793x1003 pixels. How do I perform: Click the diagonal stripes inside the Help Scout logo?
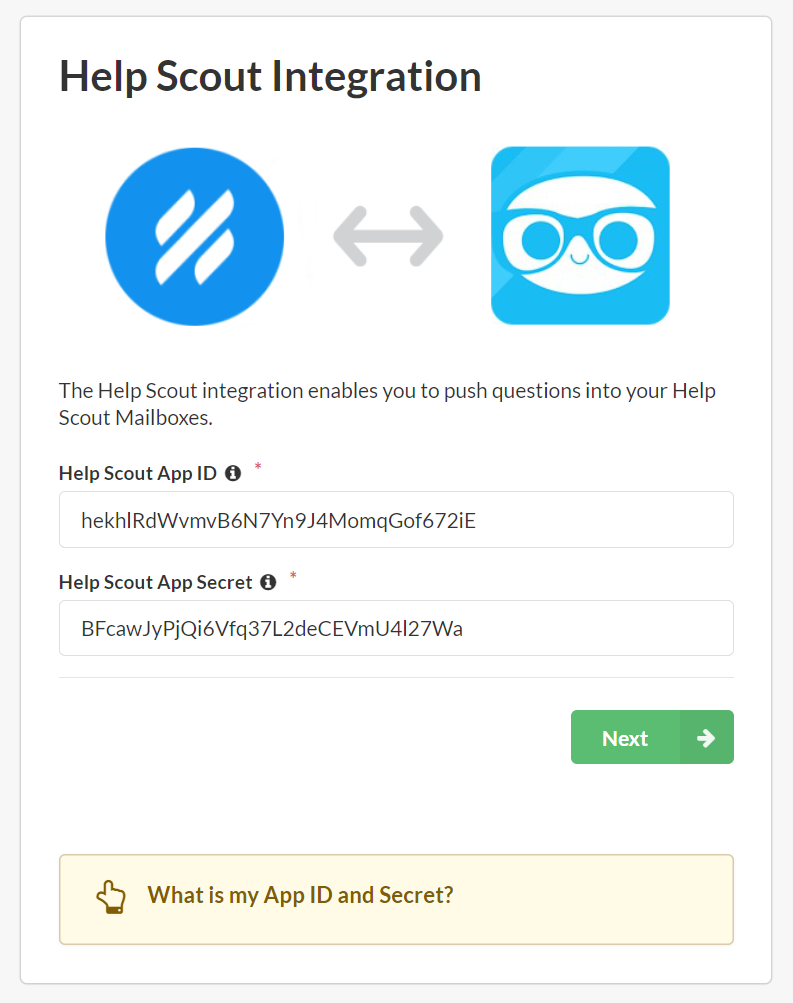(194, 236)
